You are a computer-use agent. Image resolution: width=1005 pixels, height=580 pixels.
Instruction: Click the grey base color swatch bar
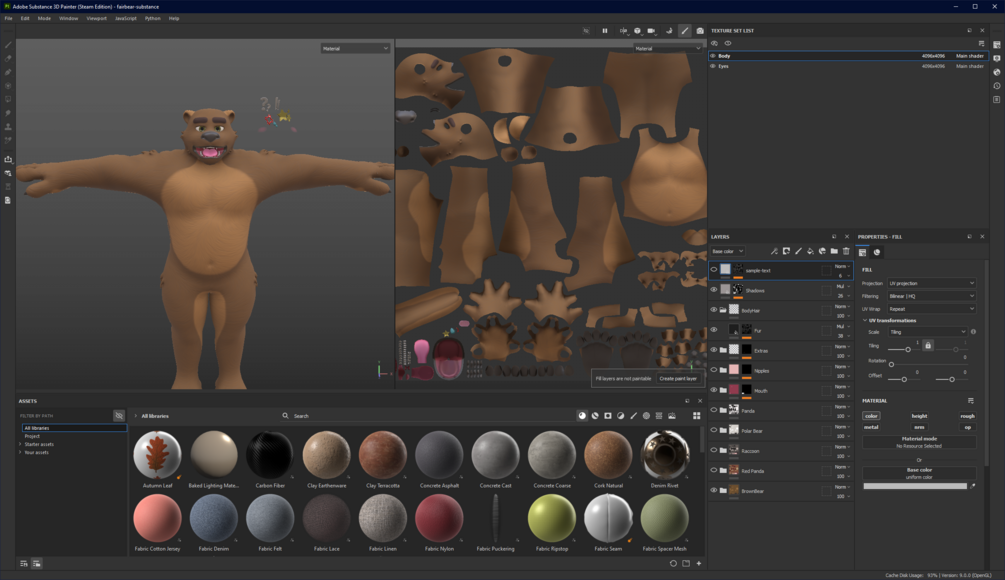[915, 486]
